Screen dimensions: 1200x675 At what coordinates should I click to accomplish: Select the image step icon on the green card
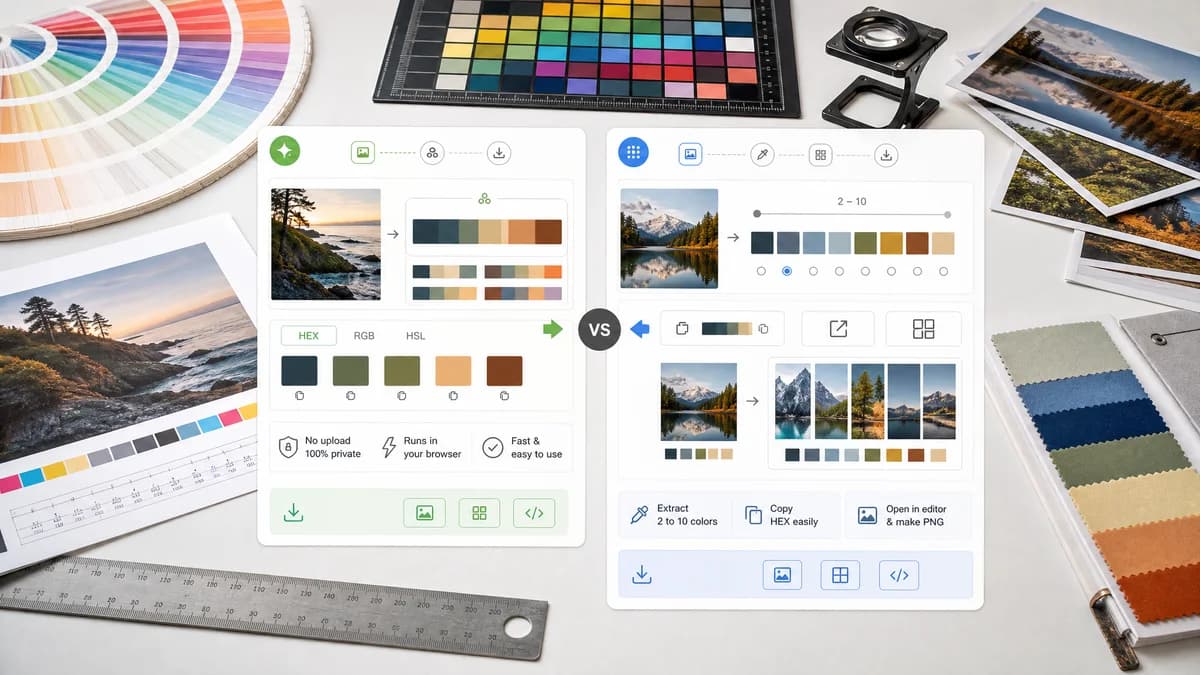[362, 153]
